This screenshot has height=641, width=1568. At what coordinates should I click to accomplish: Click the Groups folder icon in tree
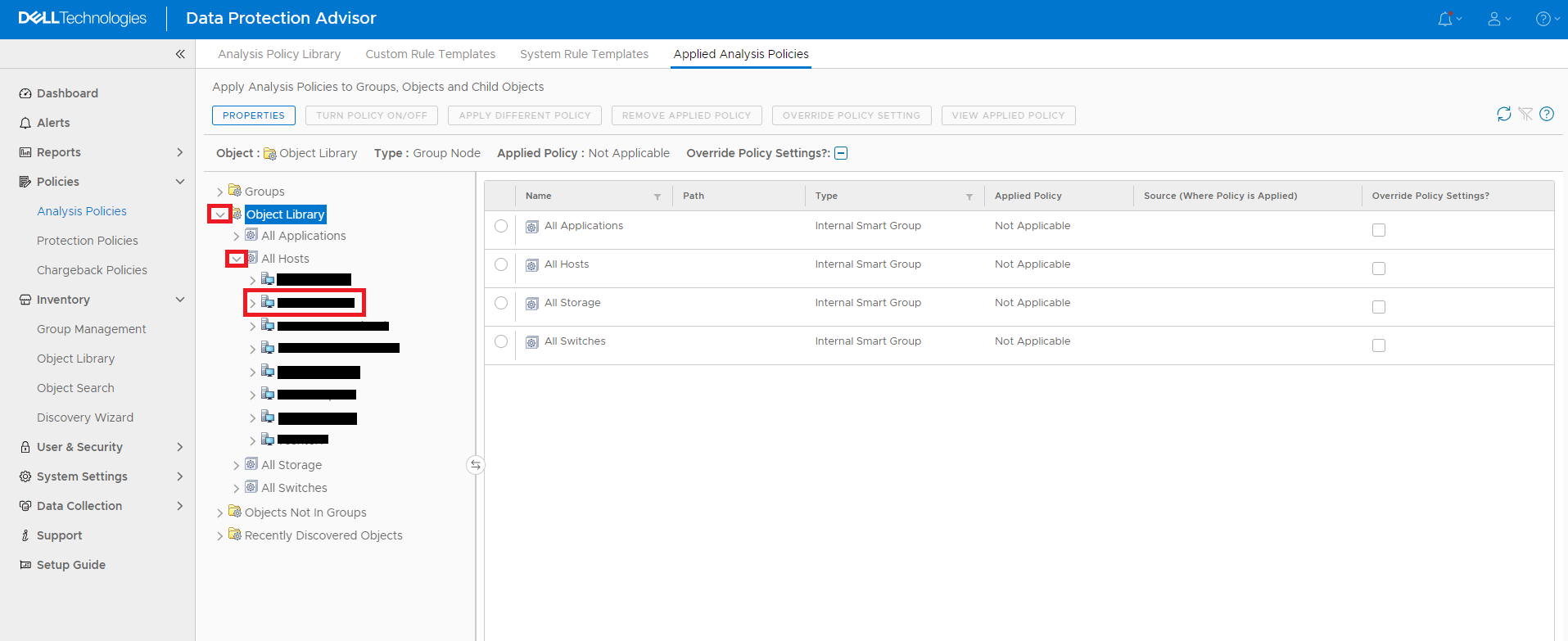tap(235, 190)
